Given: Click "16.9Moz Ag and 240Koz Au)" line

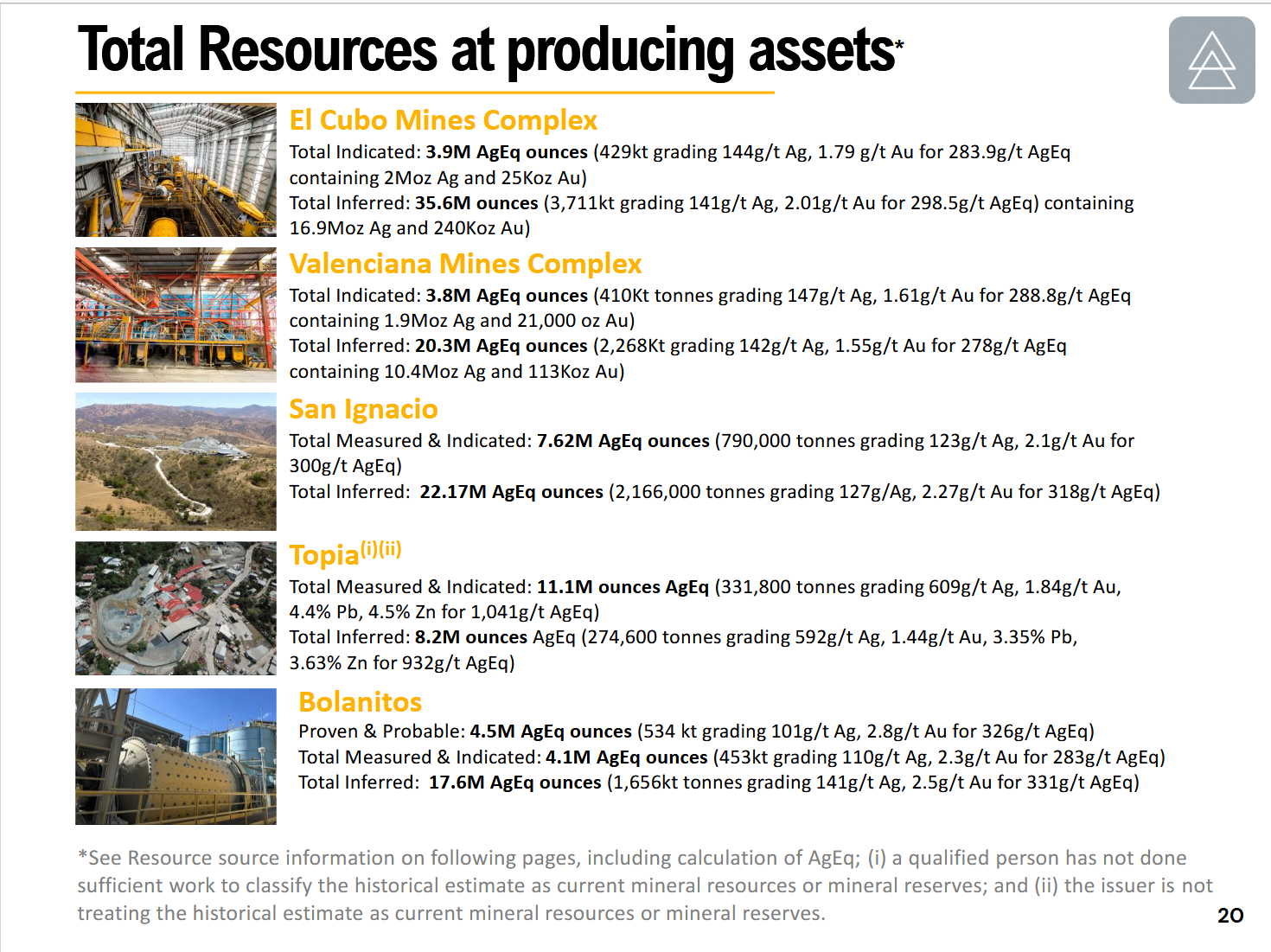Looking at the screenshot, I should point(410,228).
